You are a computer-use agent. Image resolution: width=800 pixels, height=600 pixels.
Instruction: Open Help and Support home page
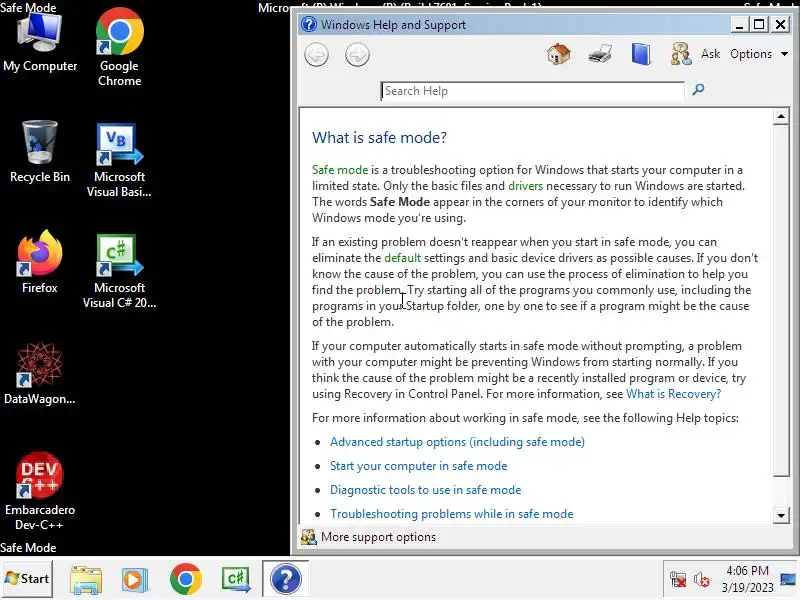pyautogui.click(x=559, y=54)
